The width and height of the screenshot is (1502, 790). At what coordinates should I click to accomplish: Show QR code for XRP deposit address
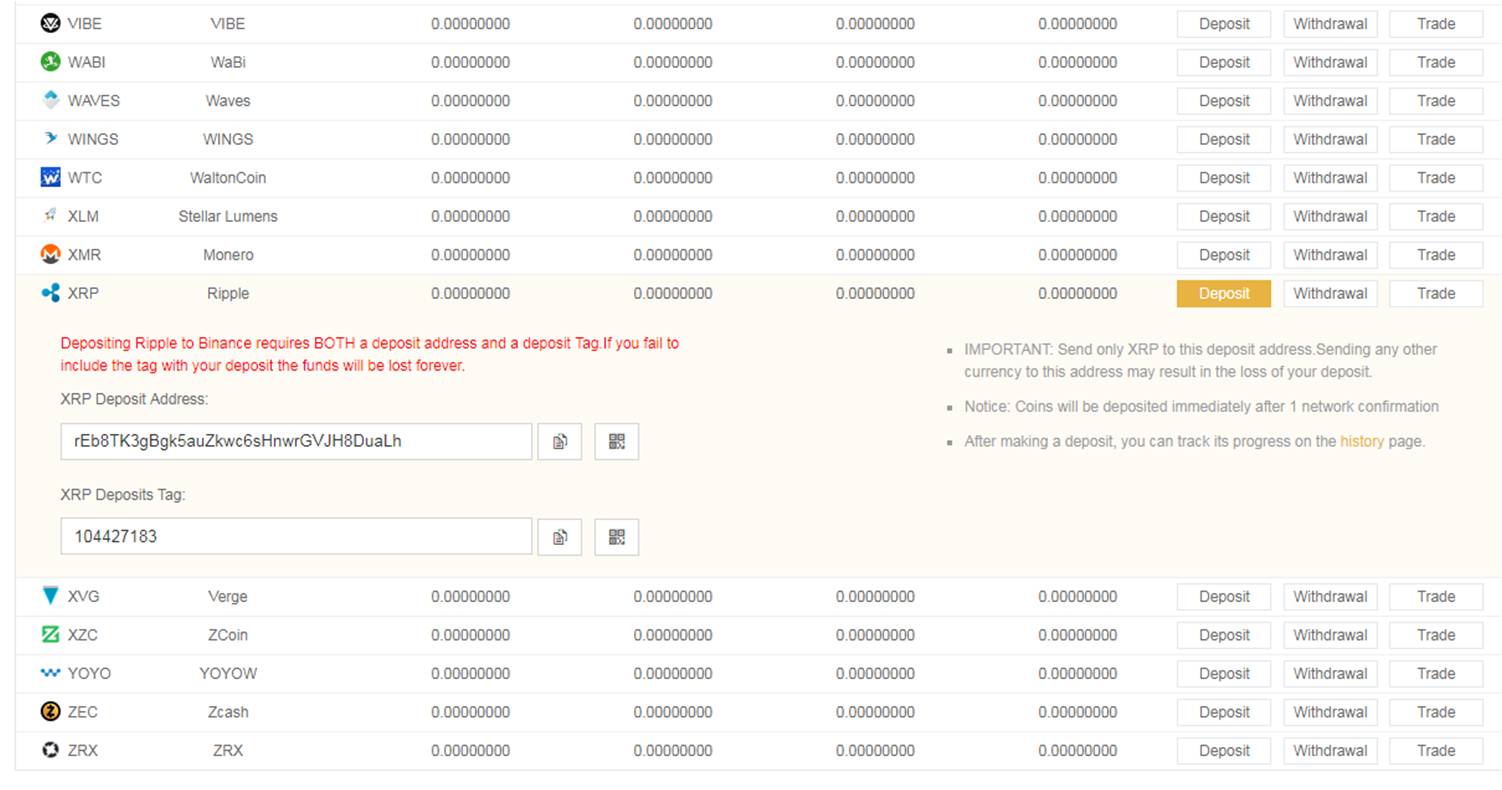click(x=616, y=441)
